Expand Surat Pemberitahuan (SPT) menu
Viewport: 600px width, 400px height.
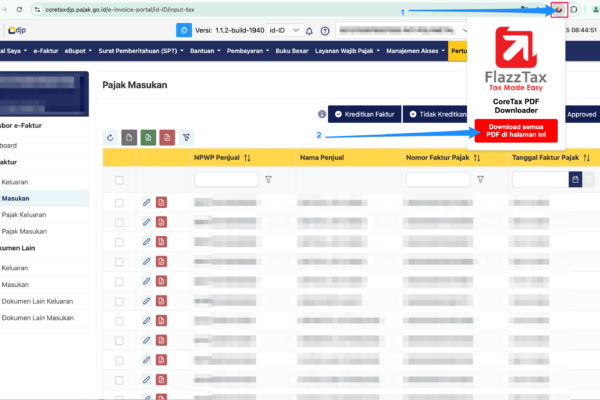point(141,51)
